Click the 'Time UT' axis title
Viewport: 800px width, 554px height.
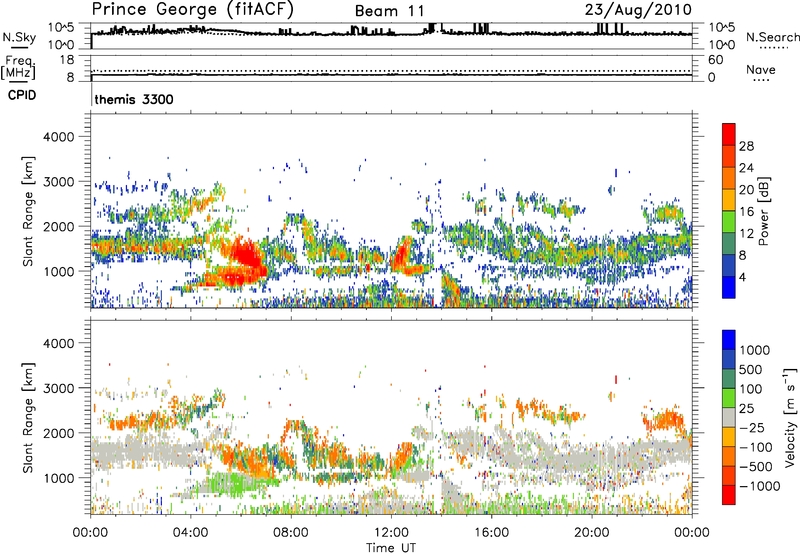391,548
